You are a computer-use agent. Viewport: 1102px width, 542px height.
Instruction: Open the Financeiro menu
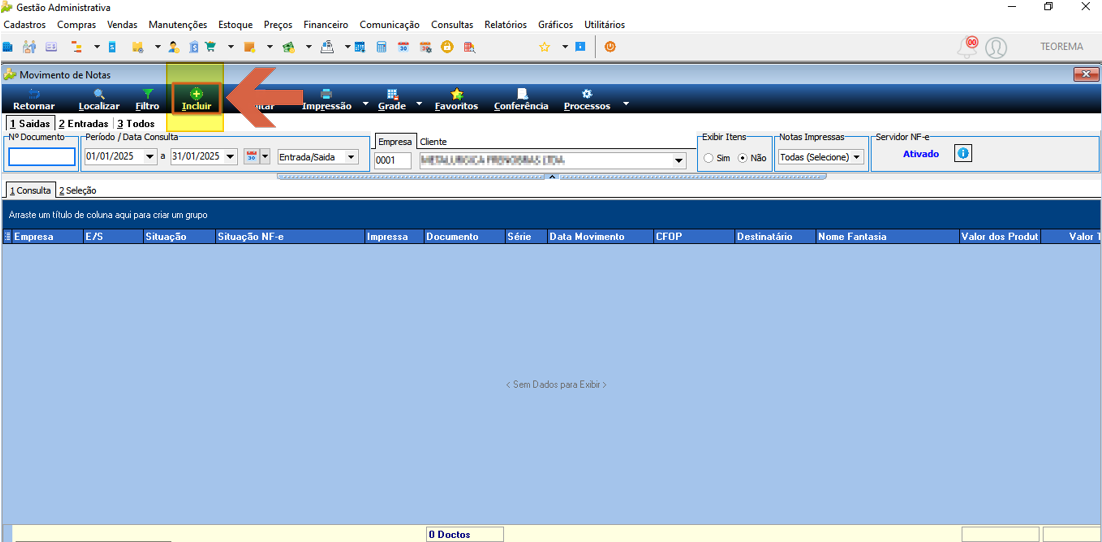click(x=325, y=24)
